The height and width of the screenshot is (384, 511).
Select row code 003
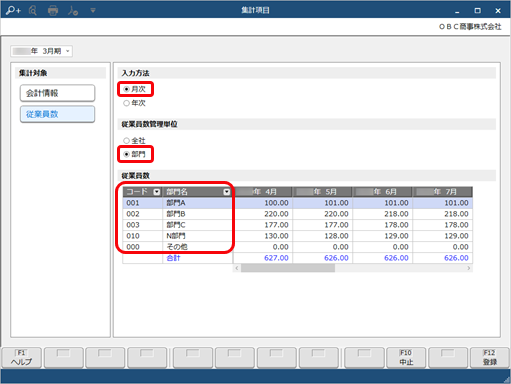click(143, 225)
